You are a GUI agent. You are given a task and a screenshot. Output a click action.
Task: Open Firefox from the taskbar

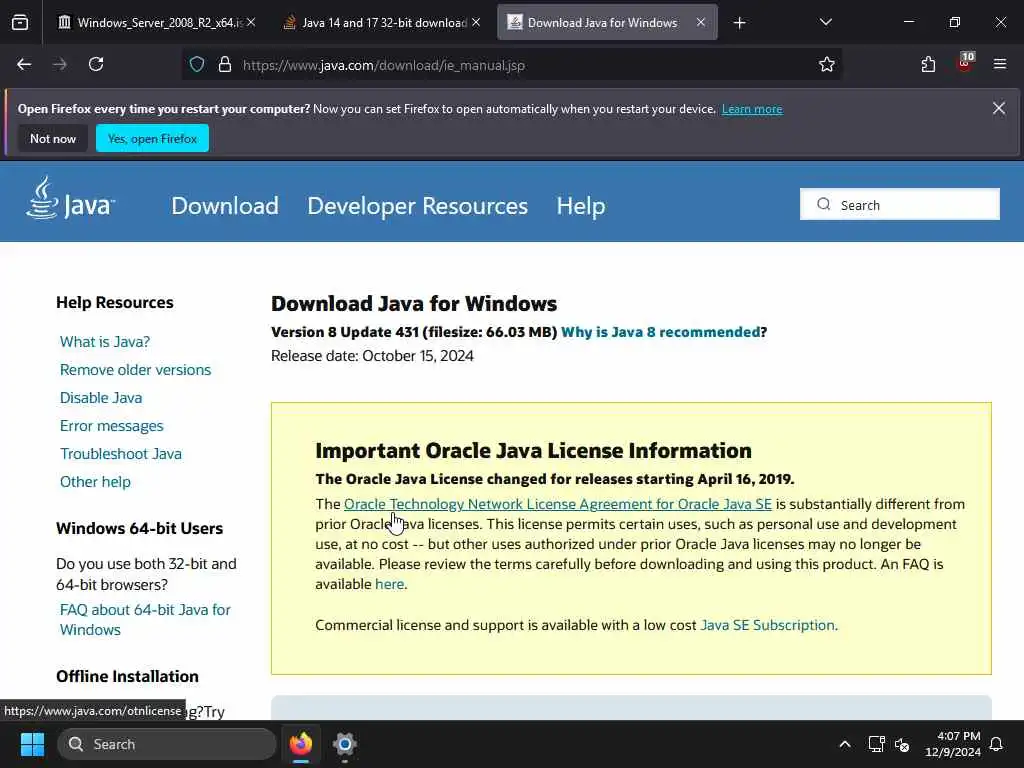click(301, 744)
